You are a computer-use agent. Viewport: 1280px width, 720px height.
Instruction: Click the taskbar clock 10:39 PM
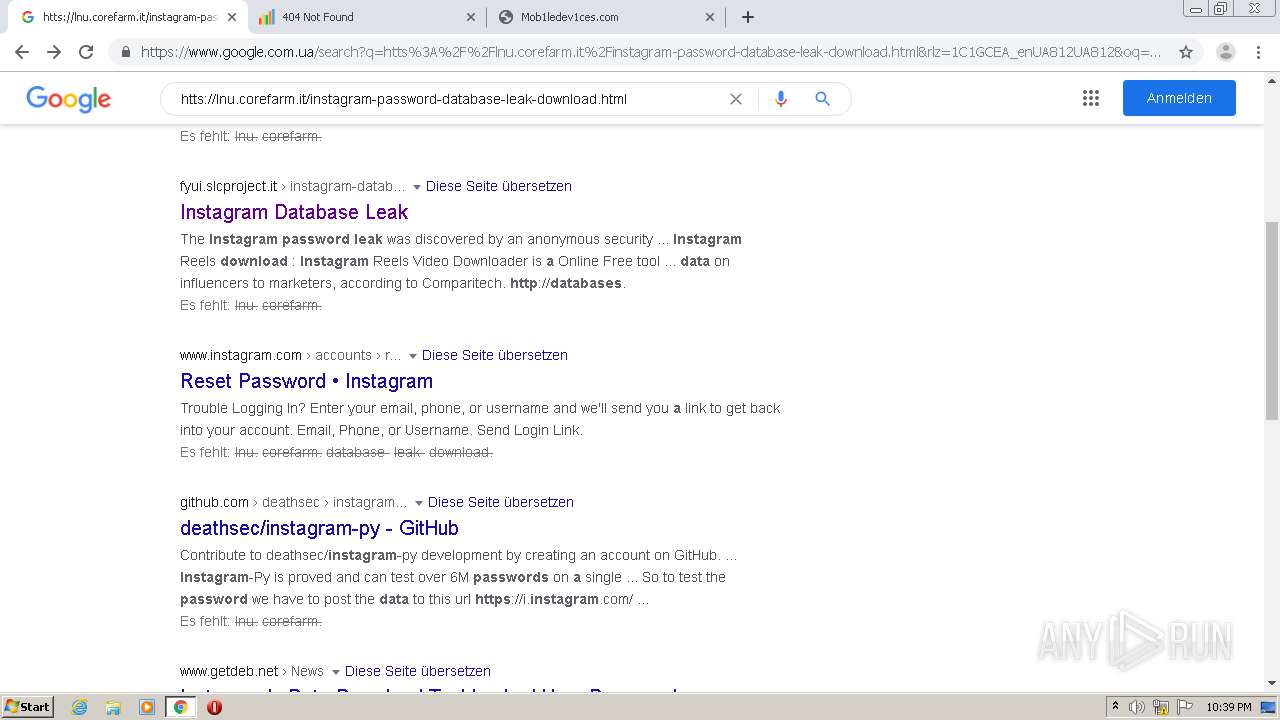(1229, 707)
